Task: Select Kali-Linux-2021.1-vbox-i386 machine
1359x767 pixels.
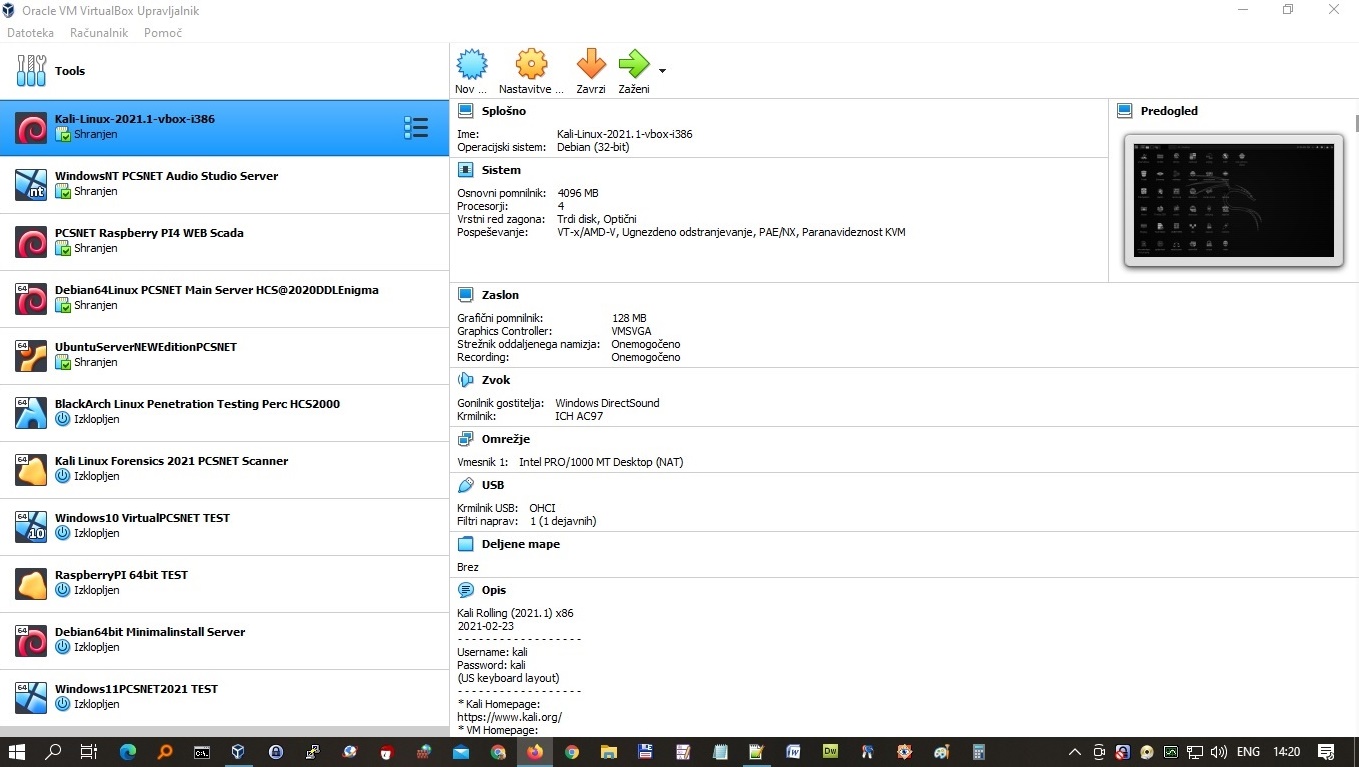Action: click(x=224, y=128)
